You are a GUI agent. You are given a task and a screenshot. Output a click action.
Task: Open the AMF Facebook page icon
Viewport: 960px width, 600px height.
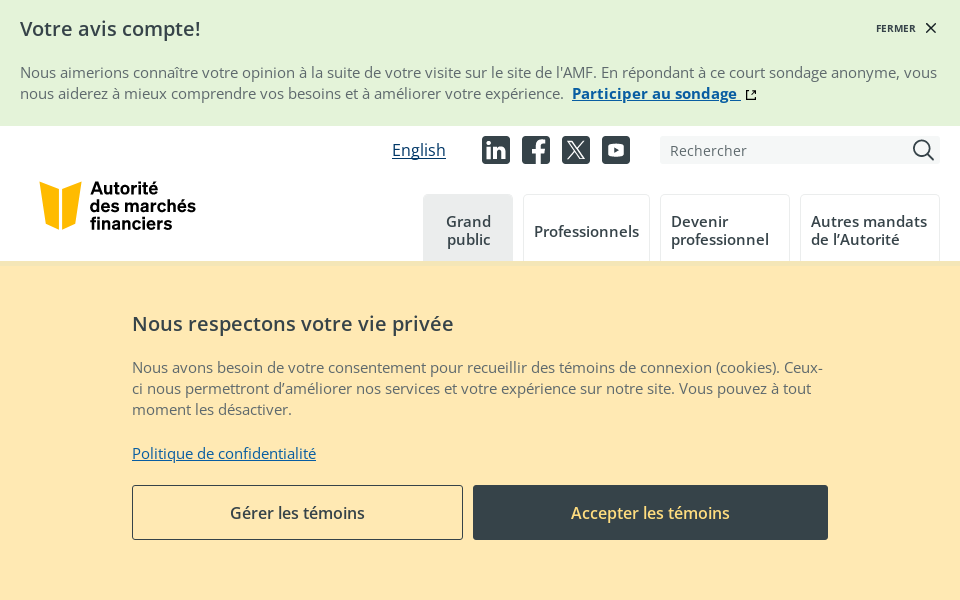click(x=536, y=150)
